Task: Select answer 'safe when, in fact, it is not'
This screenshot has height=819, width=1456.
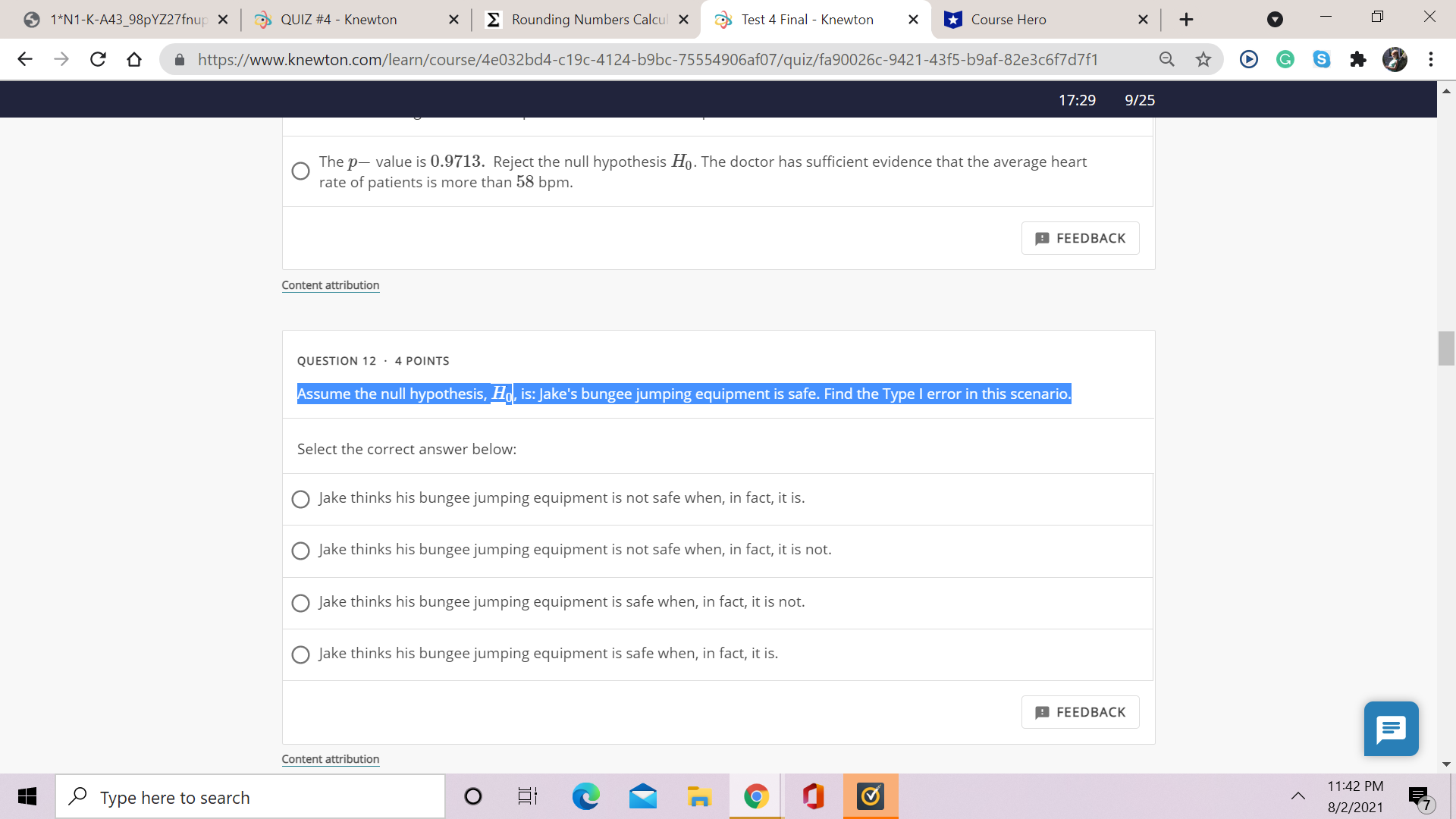Action: pyautogui.click(x=300, y=603)
